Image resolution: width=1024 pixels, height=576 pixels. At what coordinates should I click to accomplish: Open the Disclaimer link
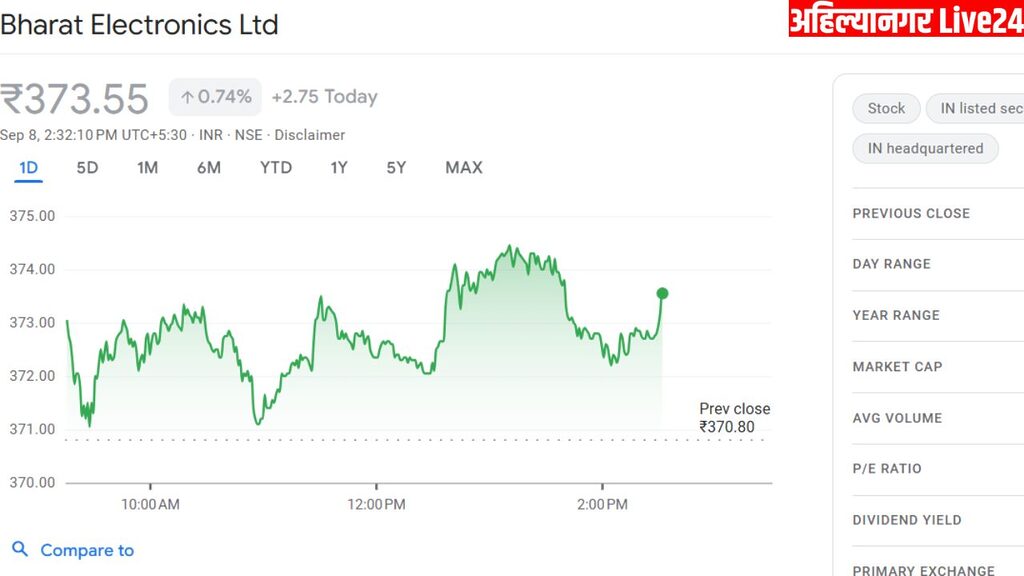tap(309, 135)
